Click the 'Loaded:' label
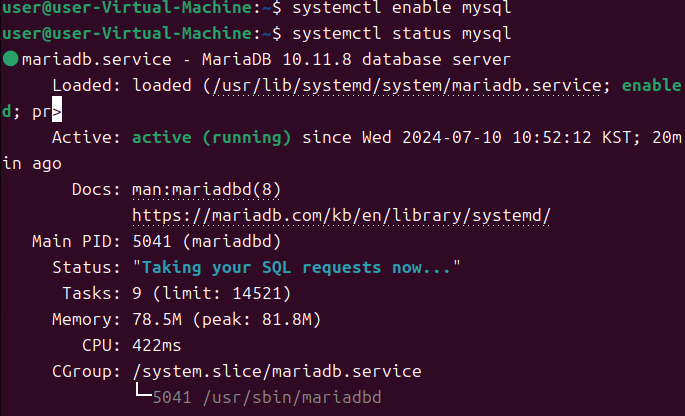The width and height of the screenshot is (685, 416). (x=86, y=86)
